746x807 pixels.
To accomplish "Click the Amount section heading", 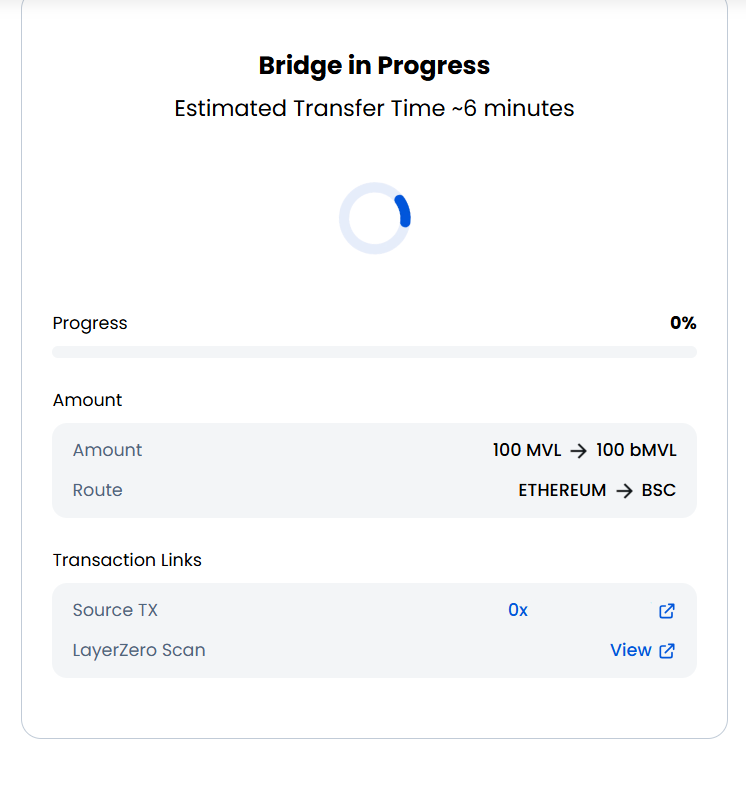I will (x=87, y=400).
